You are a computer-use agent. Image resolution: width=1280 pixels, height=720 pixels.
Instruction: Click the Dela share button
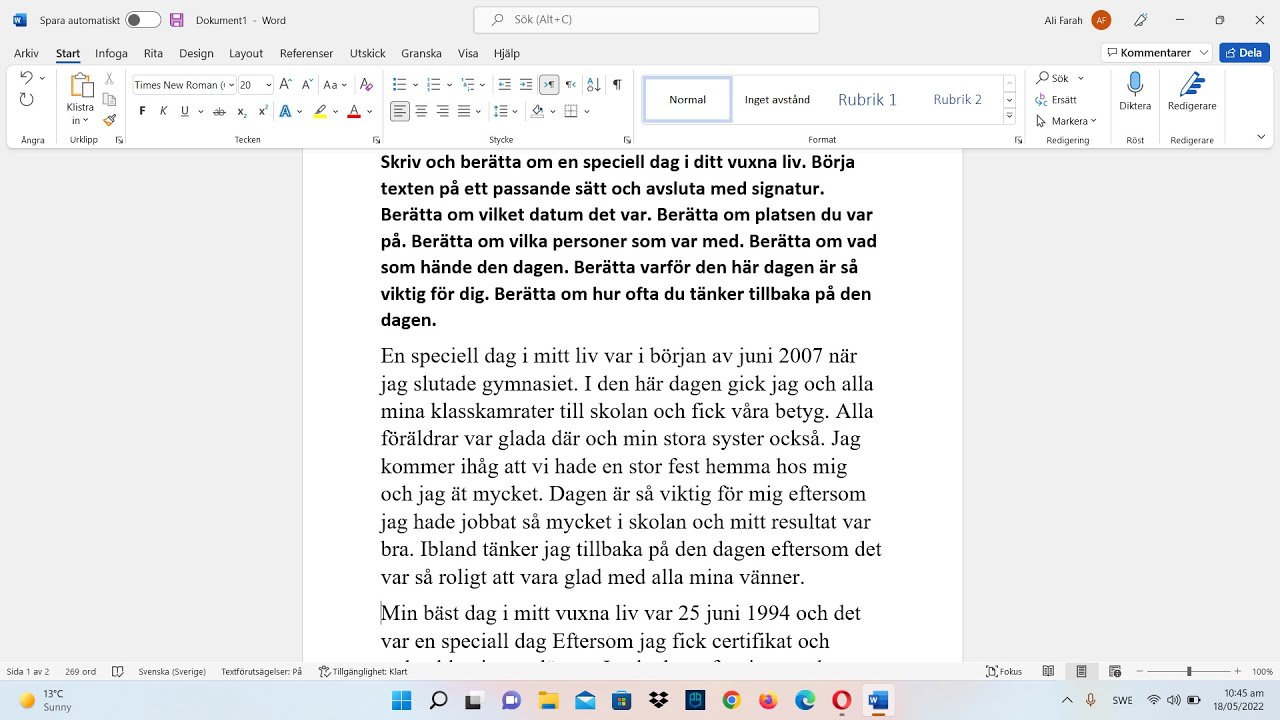click(1244, 53)
